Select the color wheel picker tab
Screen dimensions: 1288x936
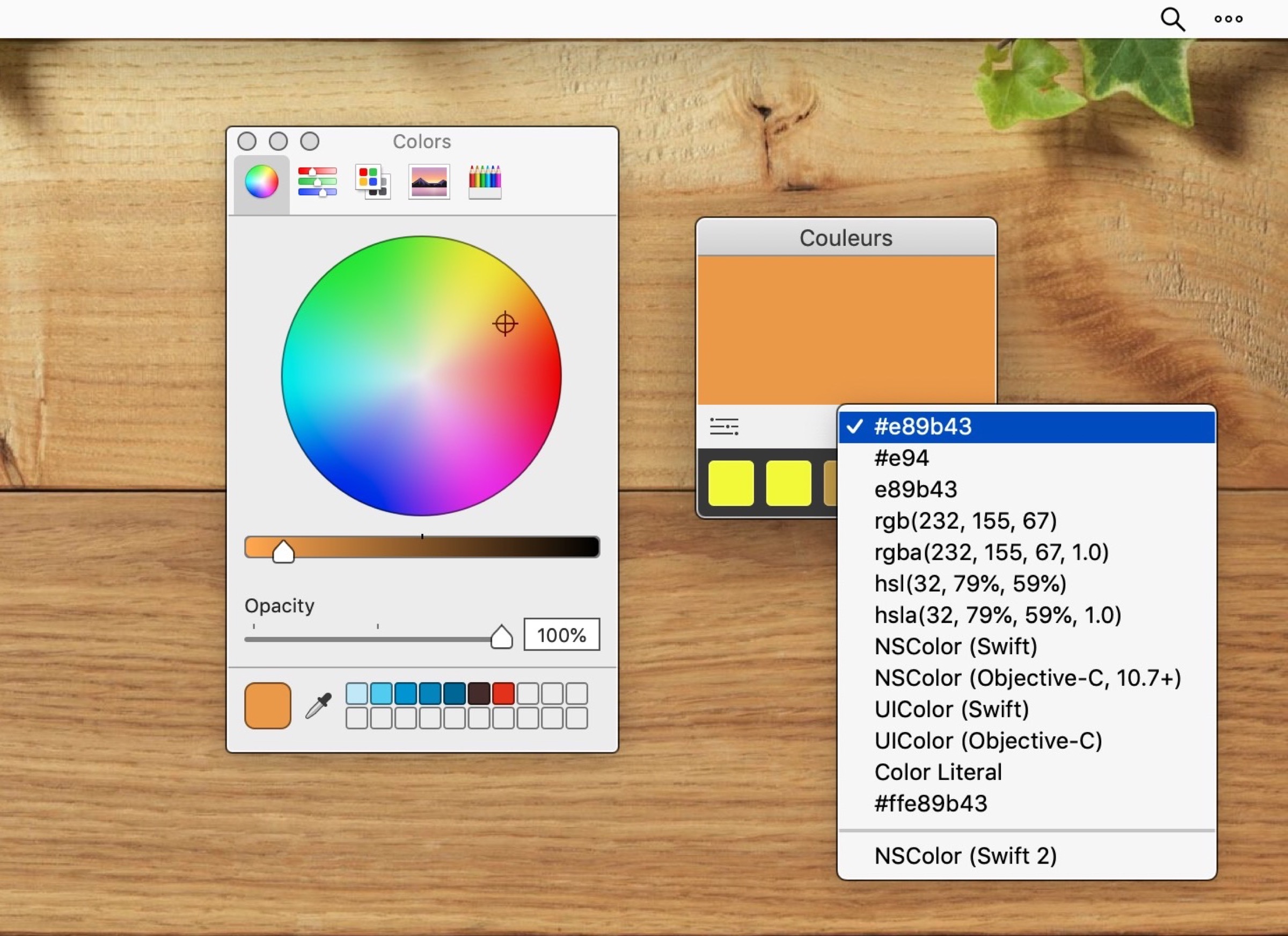261,182
